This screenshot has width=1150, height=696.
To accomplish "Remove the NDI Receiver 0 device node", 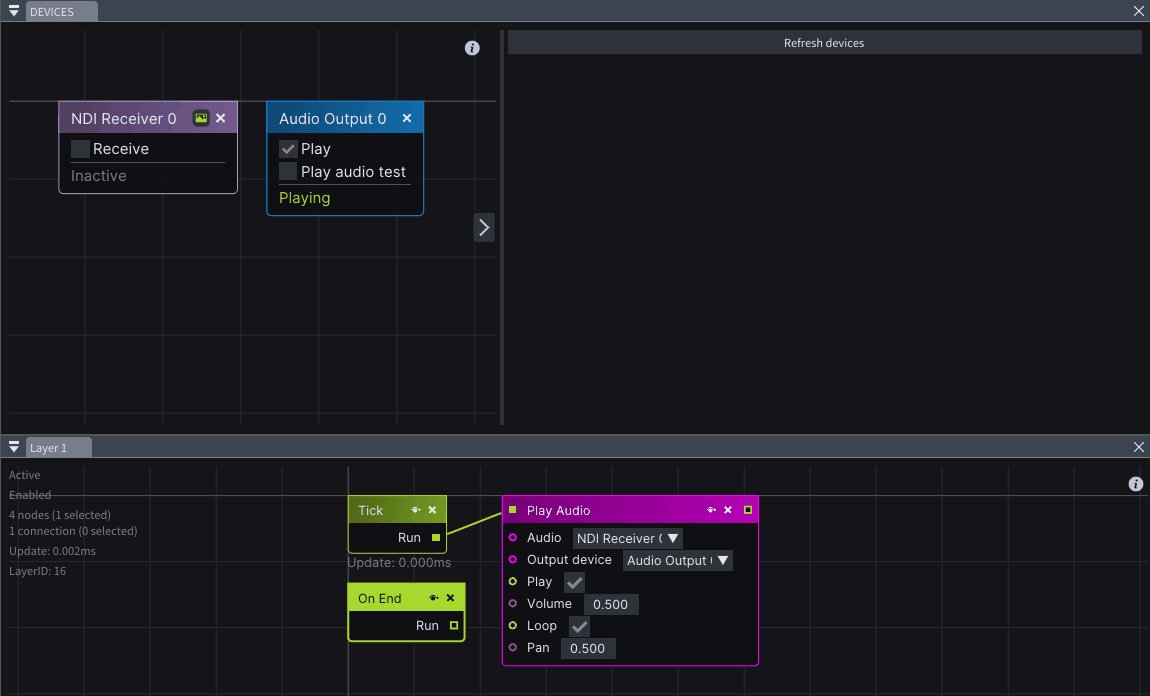I will [221, 118].
